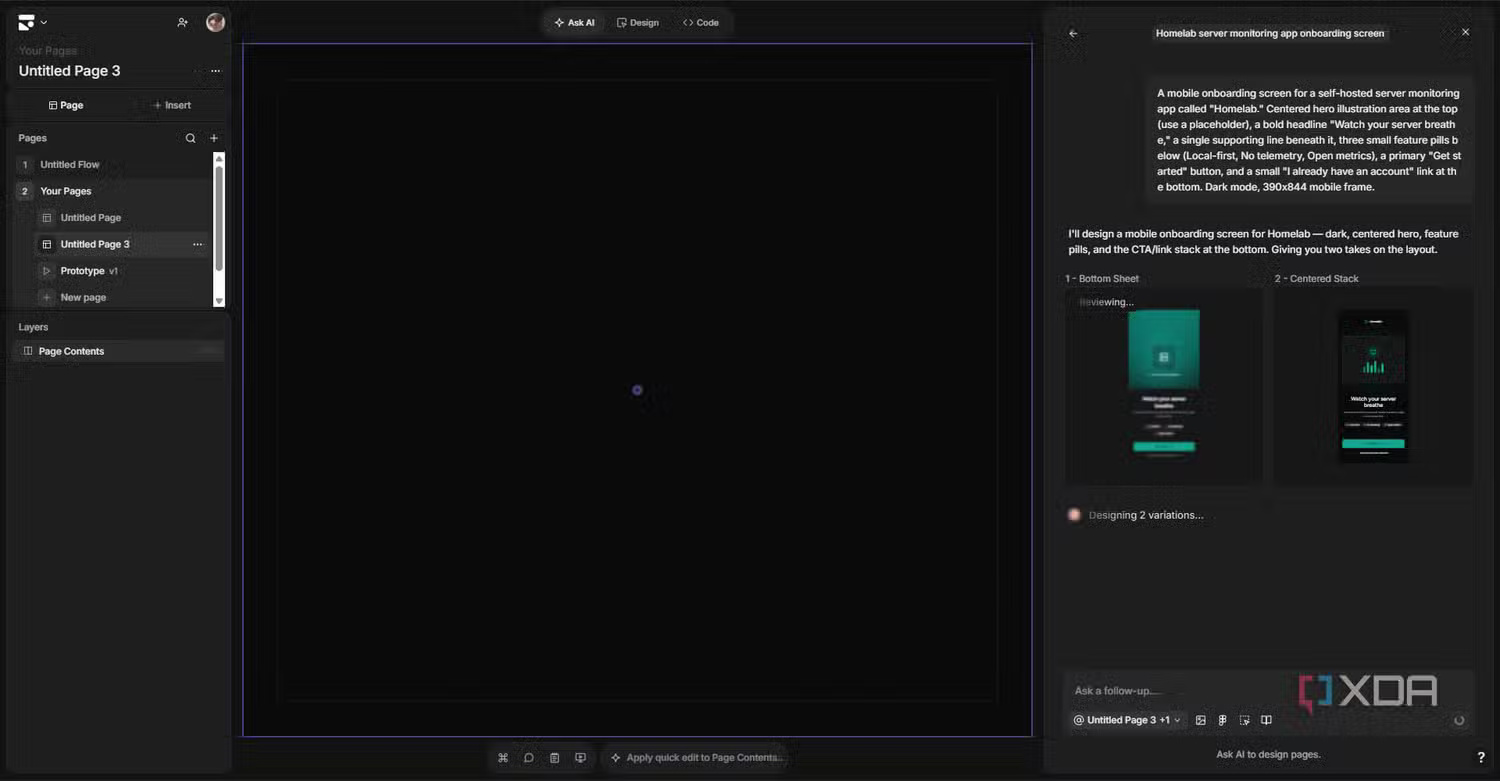The width and height of the screenshot is (1500, 781).
Task: Open comments via the speech bubble icon
Action: click(x=529, y=758)
